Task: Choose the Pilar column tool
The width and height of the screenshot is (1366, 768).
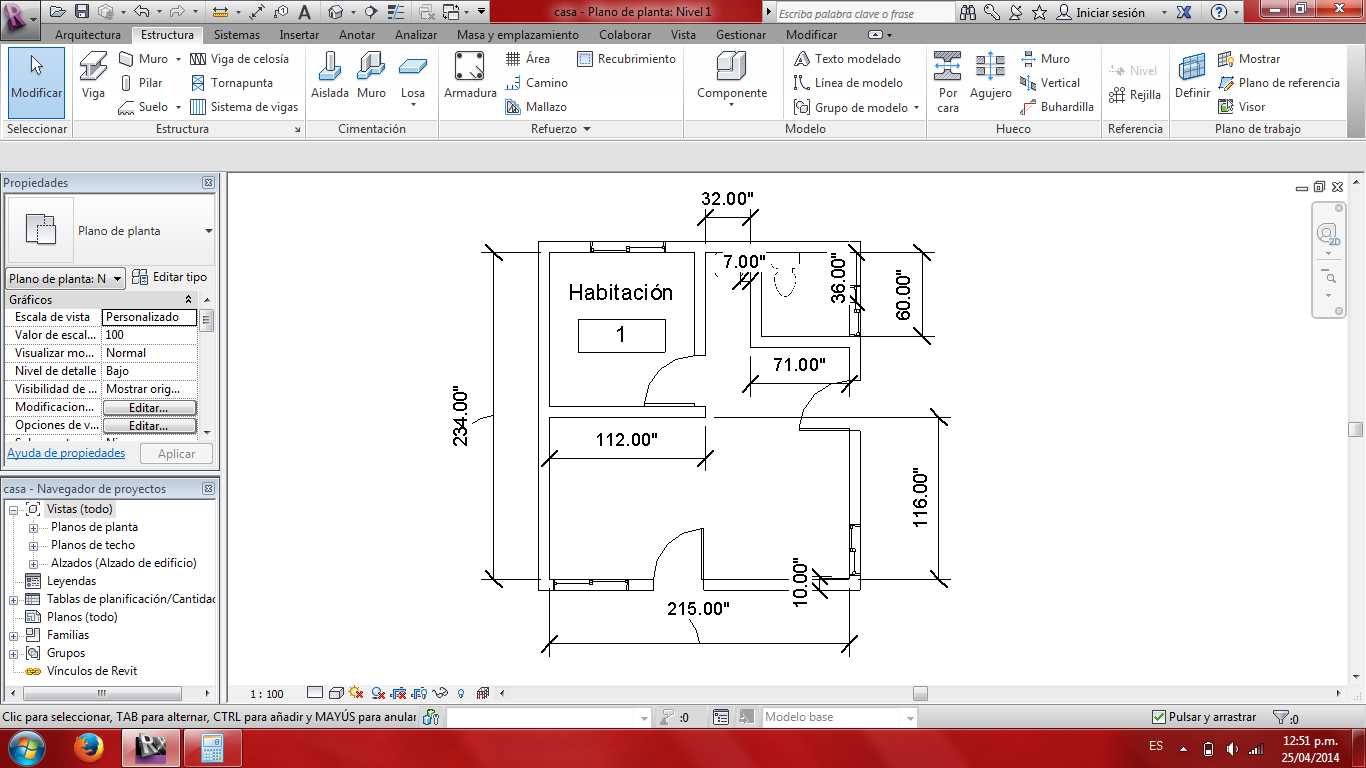Action: (x=140, y=83)
